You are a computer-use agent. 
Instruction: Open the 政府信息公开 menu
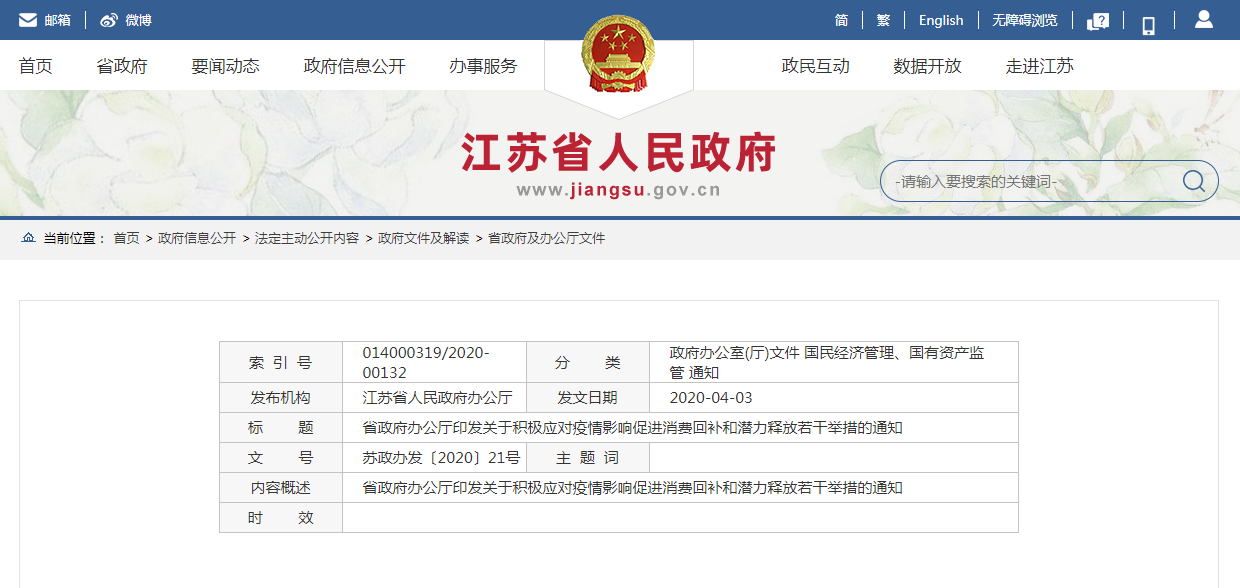coord(354,66)
